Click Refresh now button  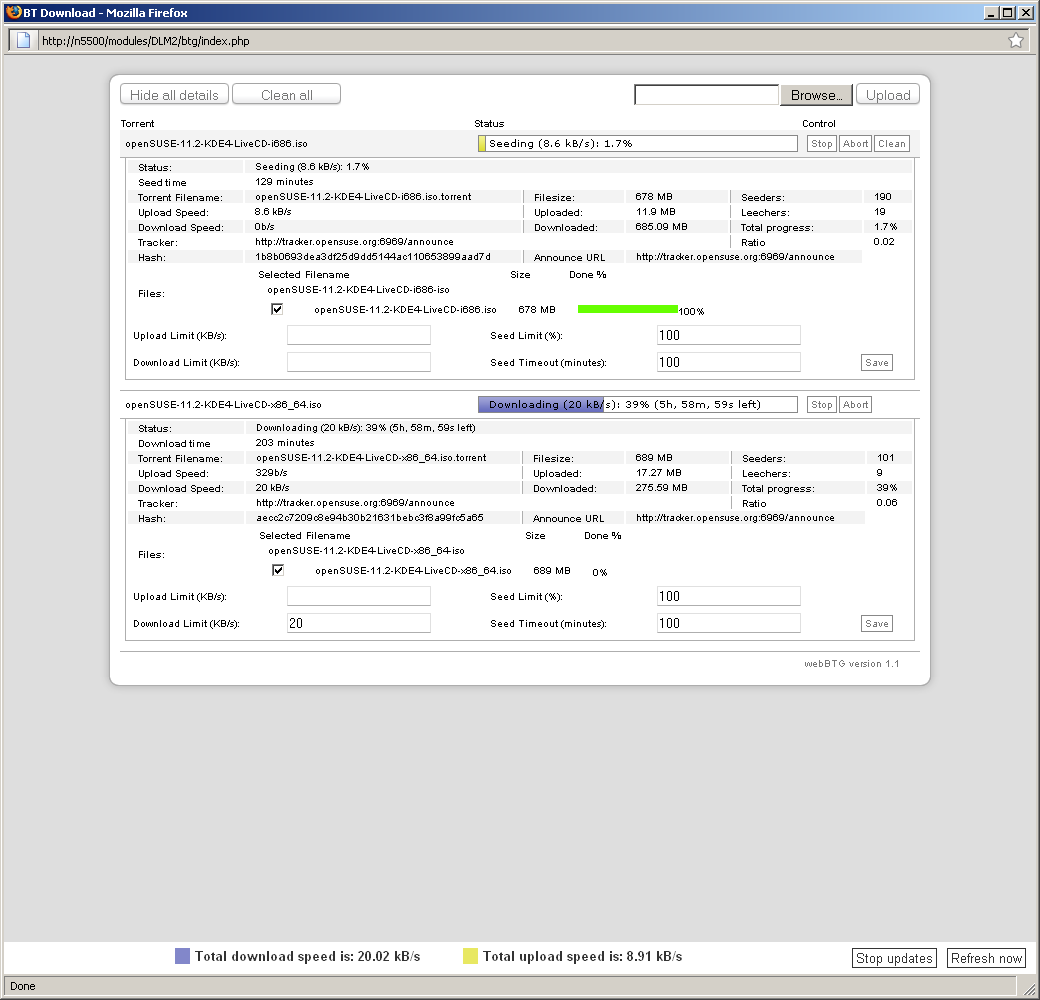coord(986,958)
